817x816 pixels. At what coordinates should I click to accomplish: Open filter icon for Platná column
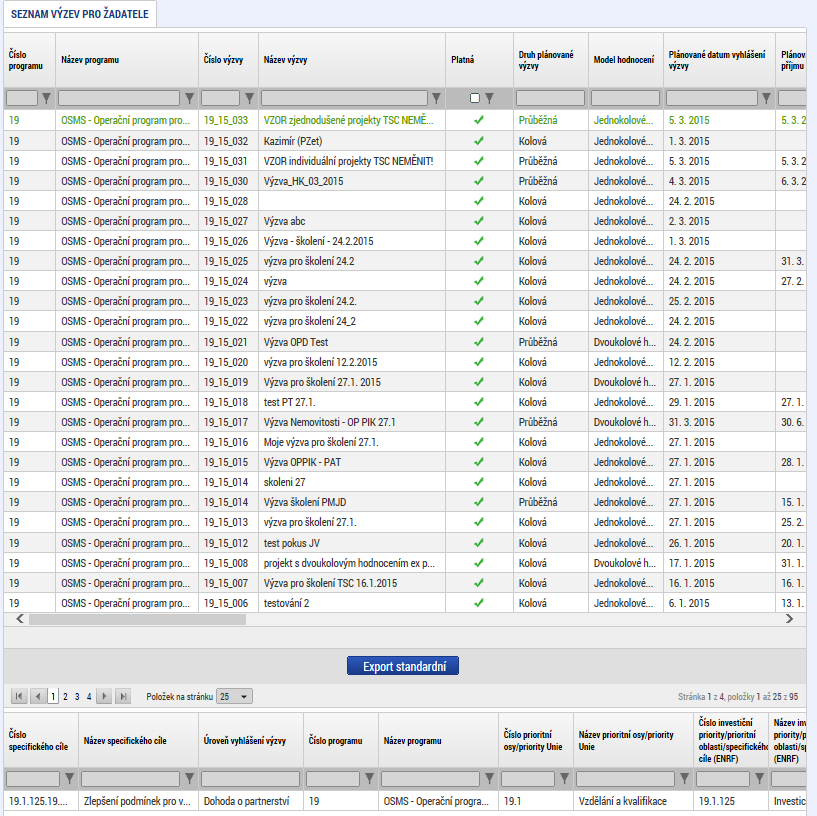tap(489, 98)
